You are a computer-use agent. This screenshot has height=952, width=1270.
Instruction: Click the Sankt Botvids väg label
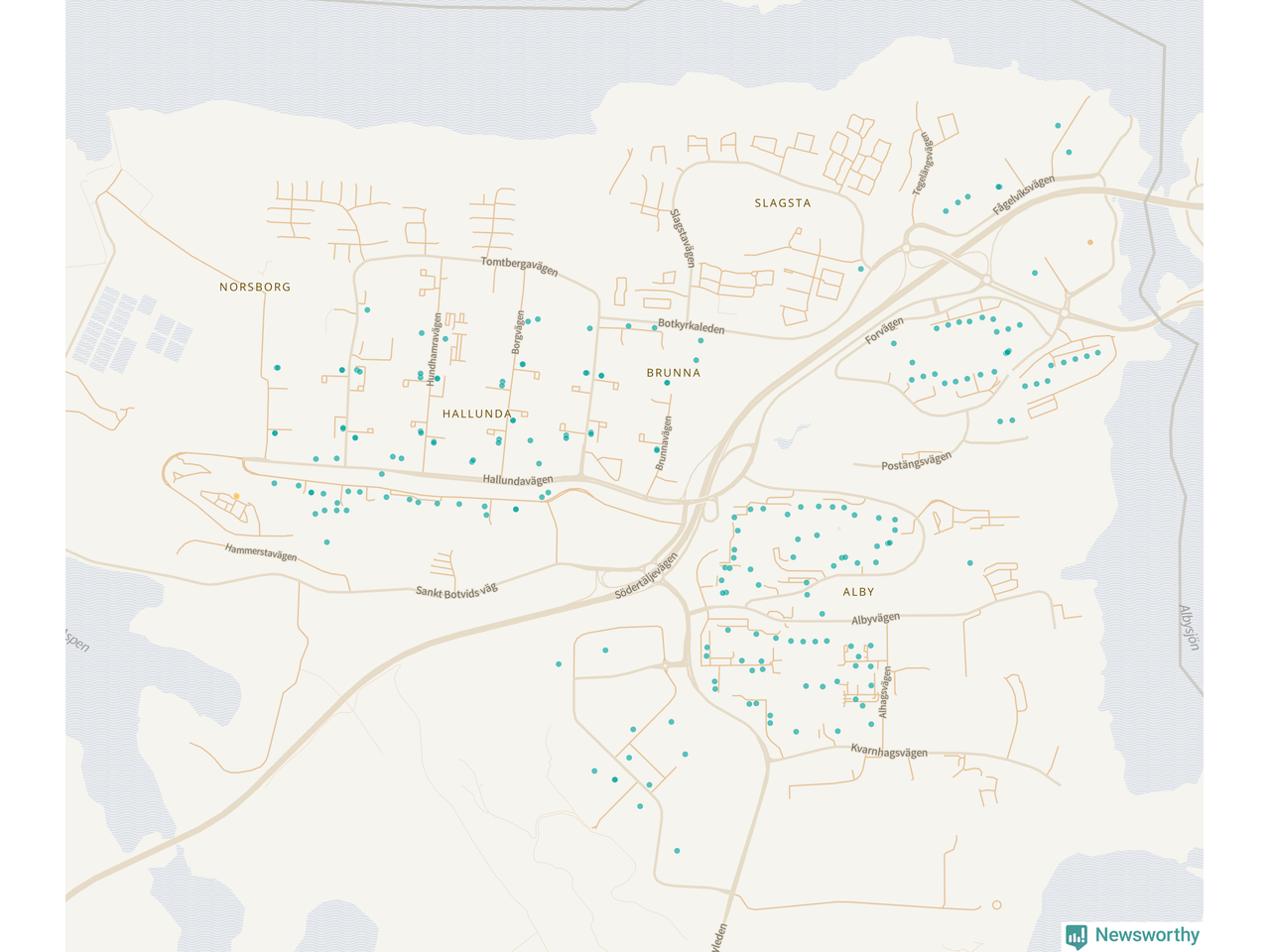click(456, 591)
